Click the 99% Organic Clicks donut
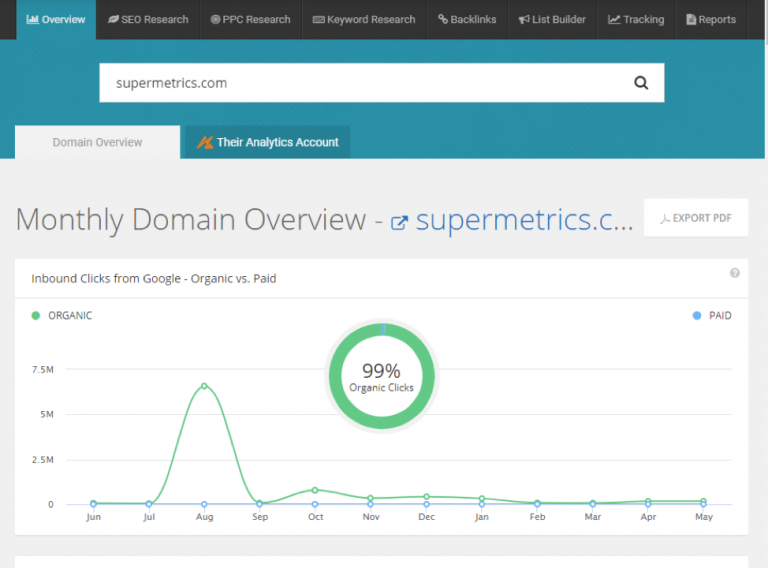This screenshot has height=568, width=768. pyautogui.click(x=382, y=376)
